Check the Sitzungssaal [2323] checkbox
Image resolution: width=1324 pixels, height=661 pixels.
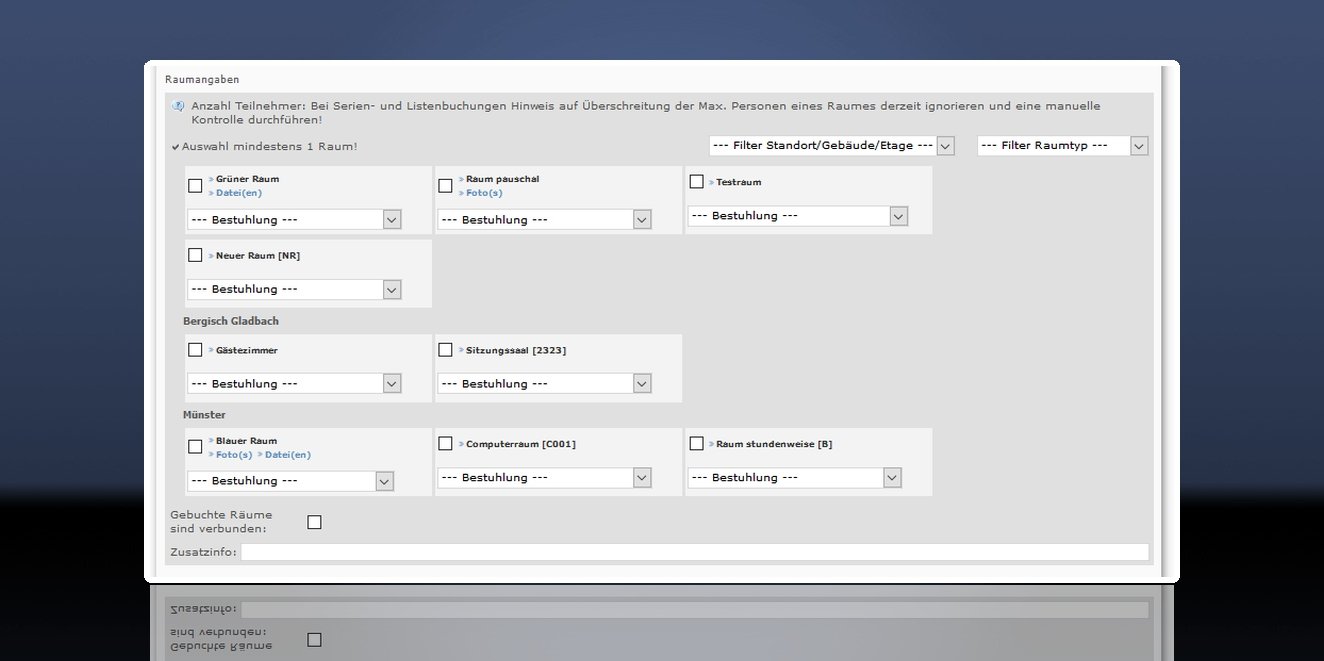445,350
